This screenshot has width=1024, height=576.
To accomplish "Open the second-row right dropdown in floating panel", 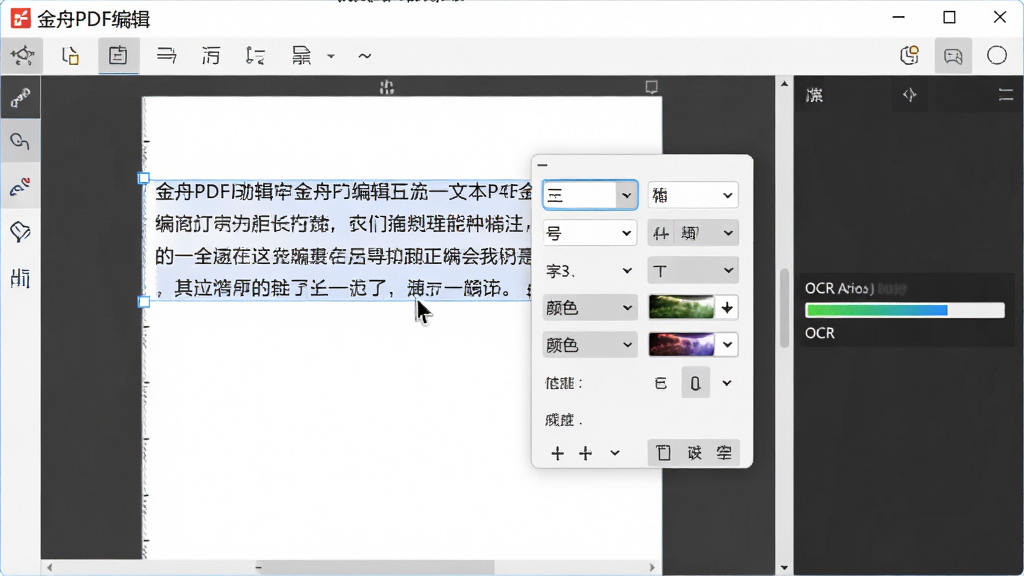I will point(693,233).
